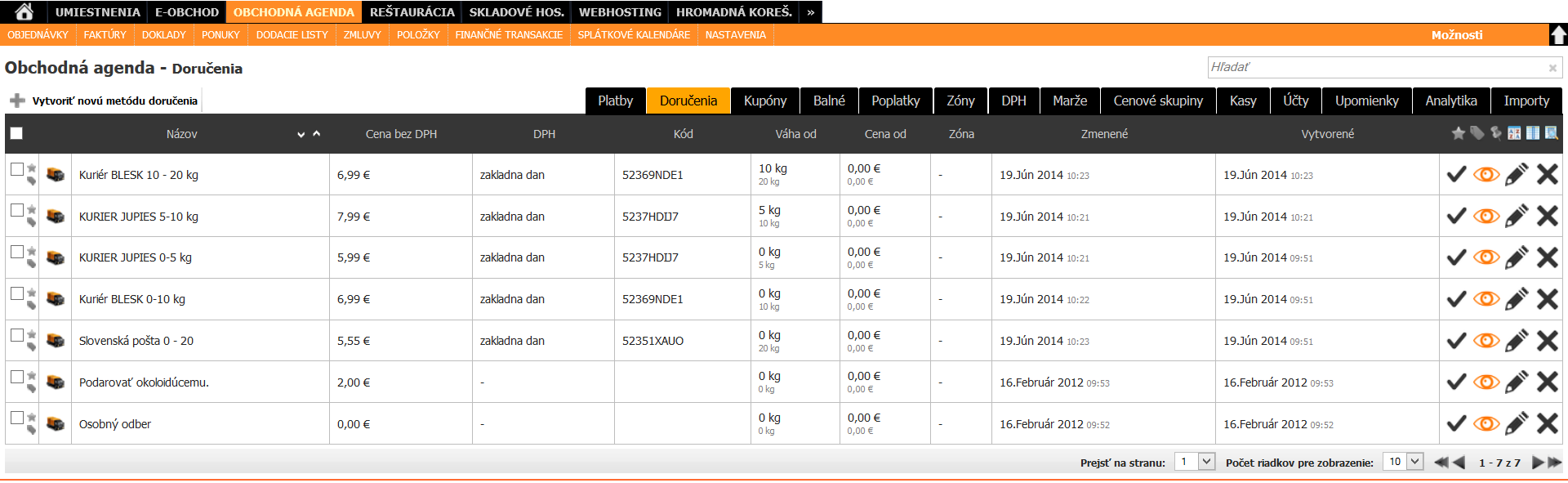Open the FAKTÚRY submenu item
Screen dimensions: 1568x483
[105, 35]
